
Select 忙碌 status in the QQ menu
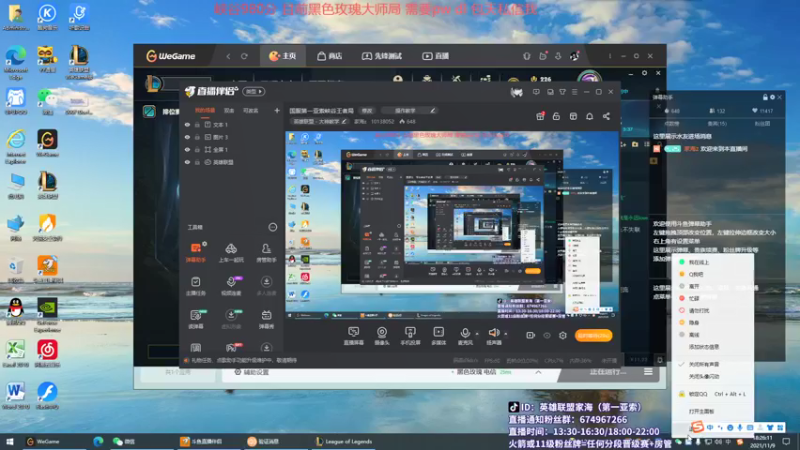tap(693, 298)
